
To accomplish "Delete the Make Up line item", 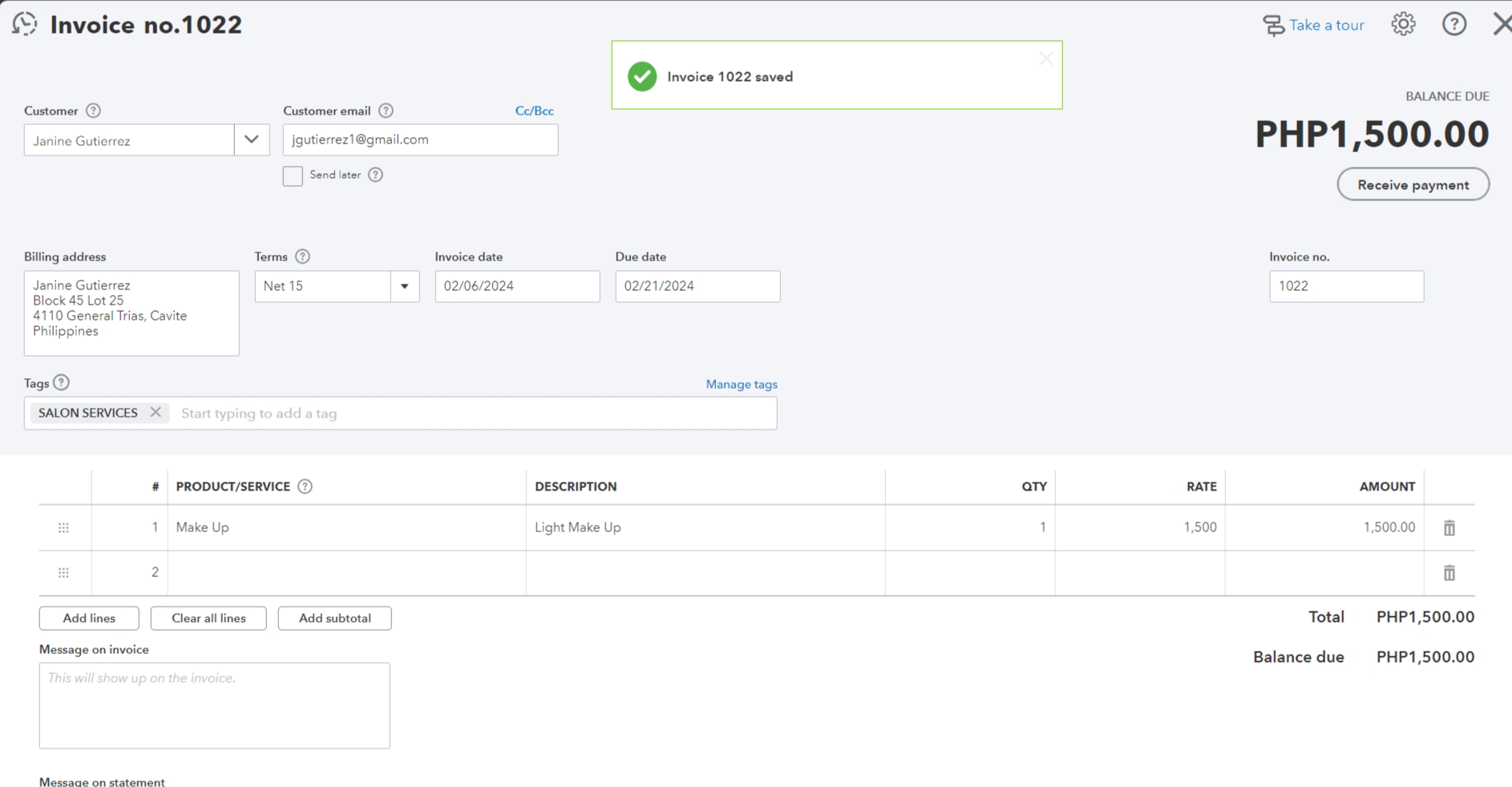I will (x=1449, y=527).
